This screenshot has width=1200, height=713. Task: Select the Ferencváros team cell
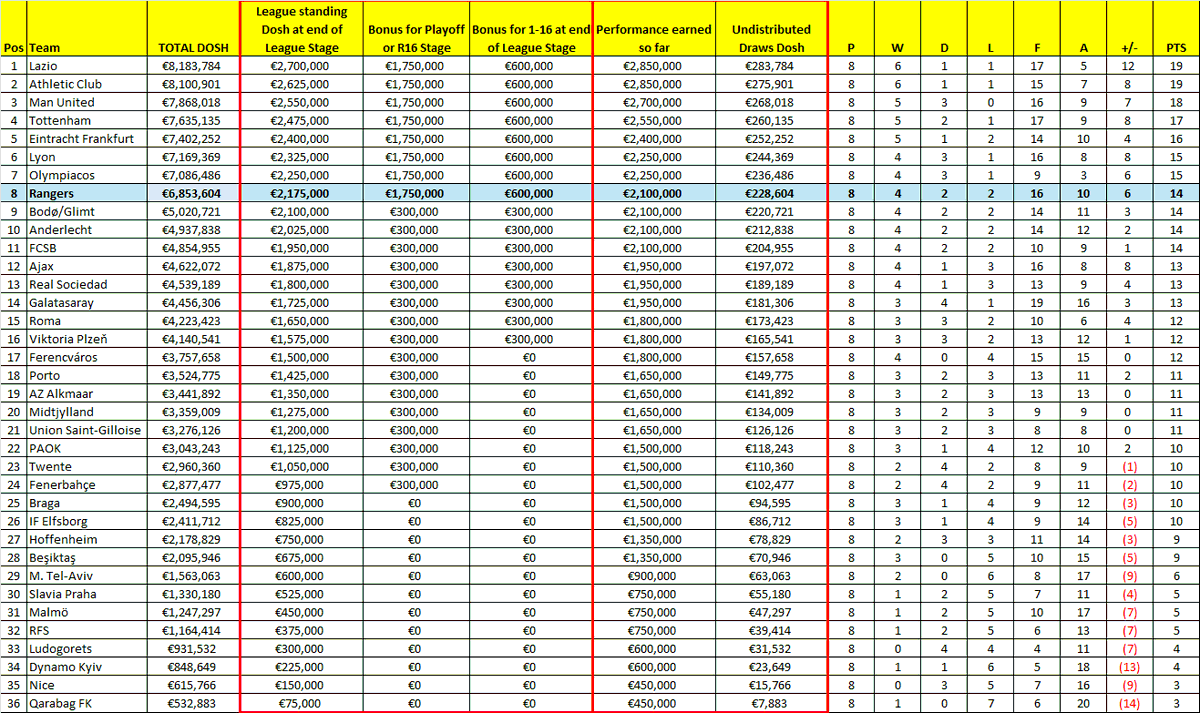coord(87,357)
